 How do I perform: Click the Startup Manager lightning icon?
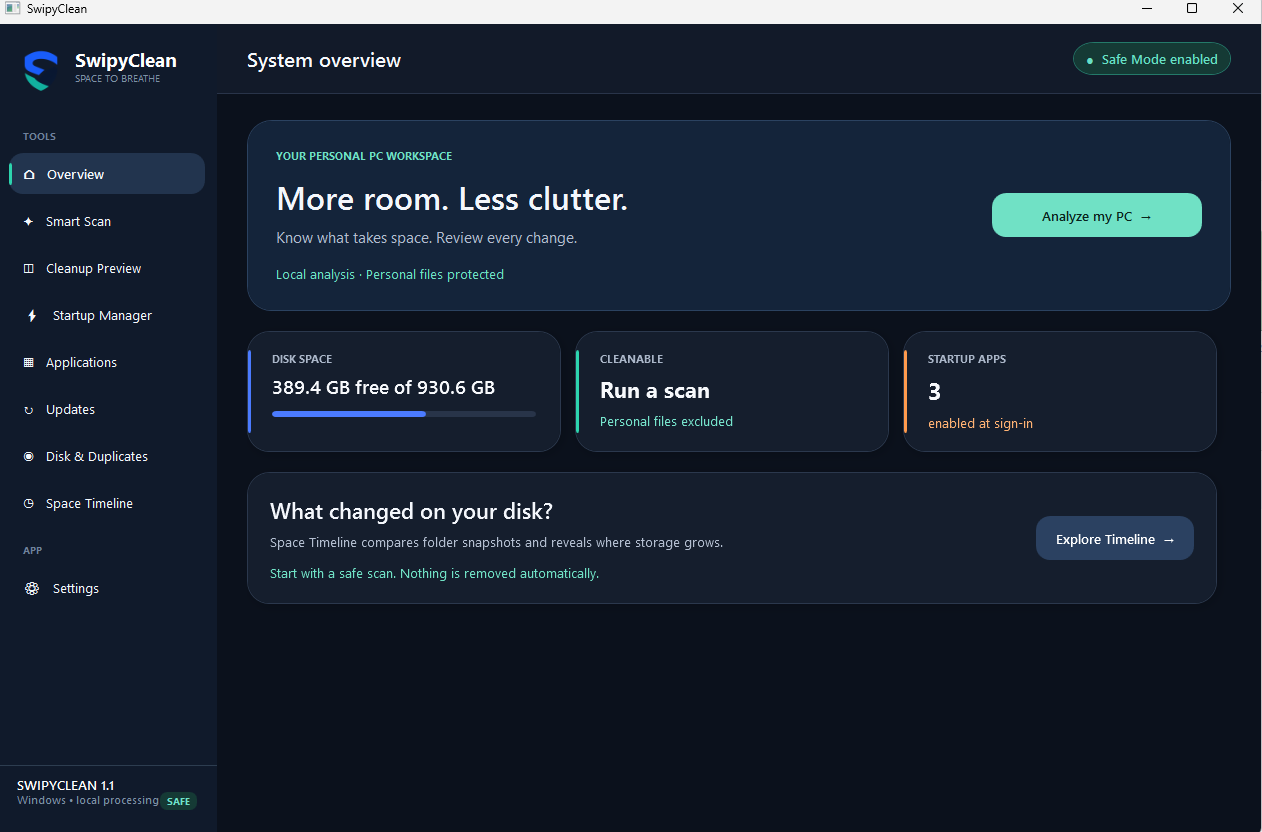pos(32,316)
